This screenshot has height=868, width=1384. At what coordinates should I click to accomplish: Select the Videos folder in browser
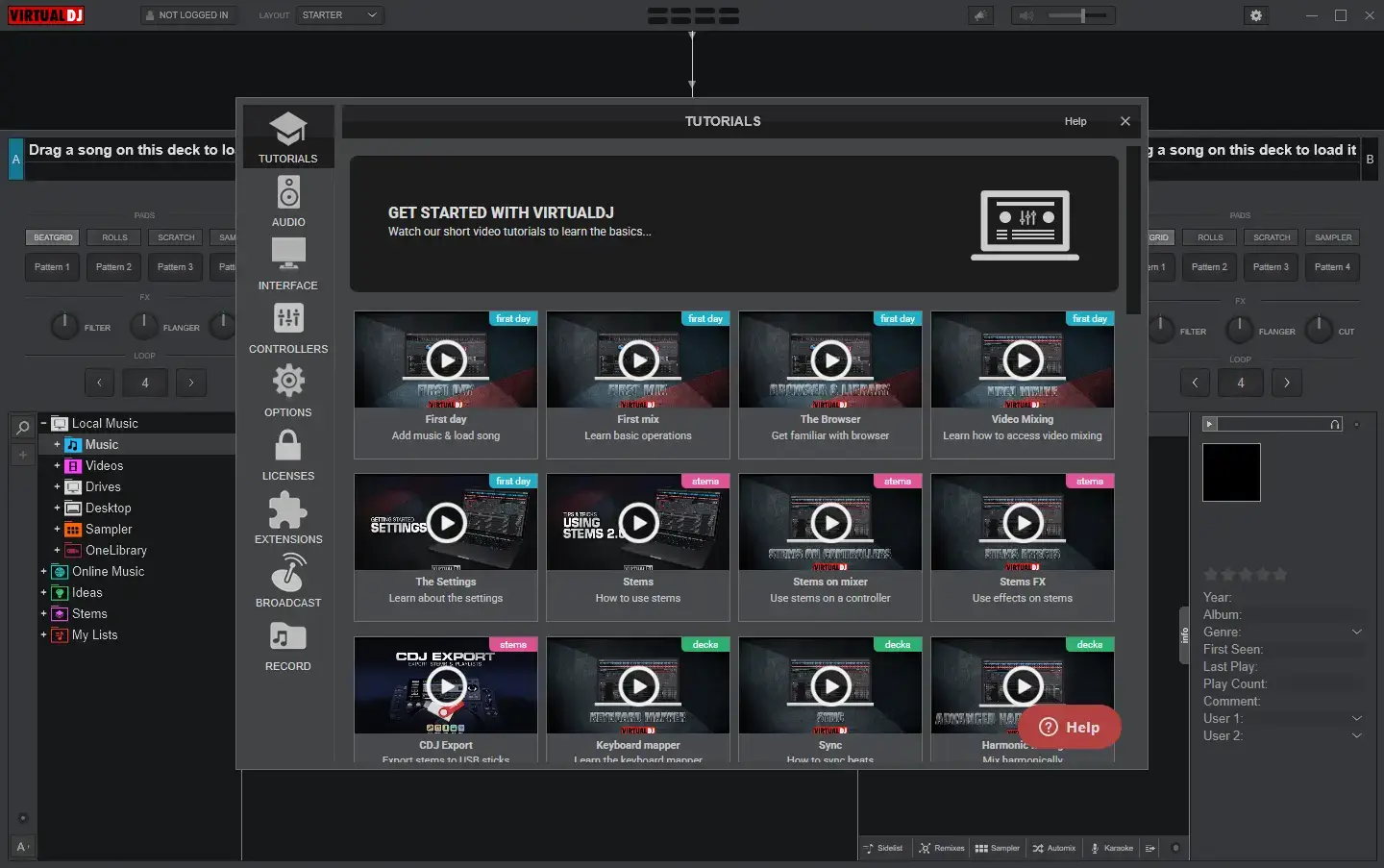pyautogui.click(x=104, y=465)
